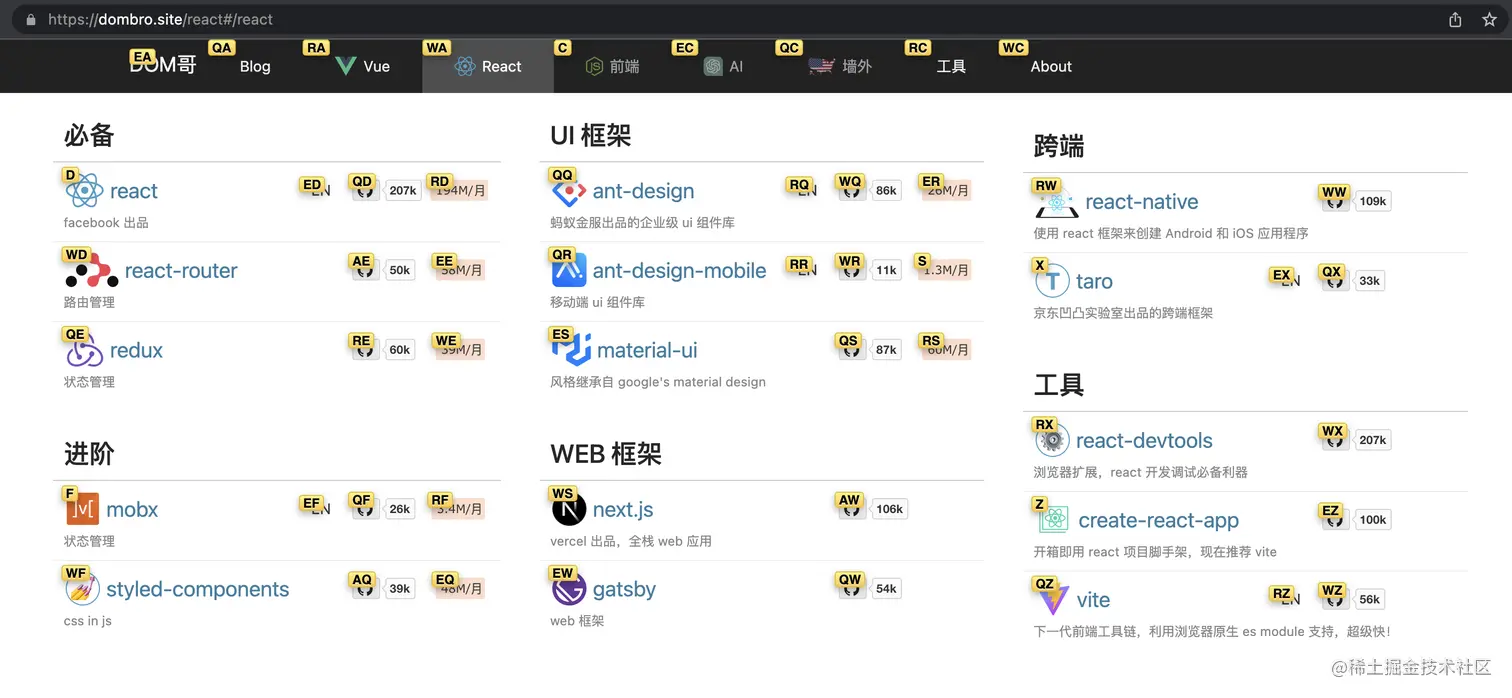
Task: Open the ant-design-mobile link
Action: pos(680,271)
